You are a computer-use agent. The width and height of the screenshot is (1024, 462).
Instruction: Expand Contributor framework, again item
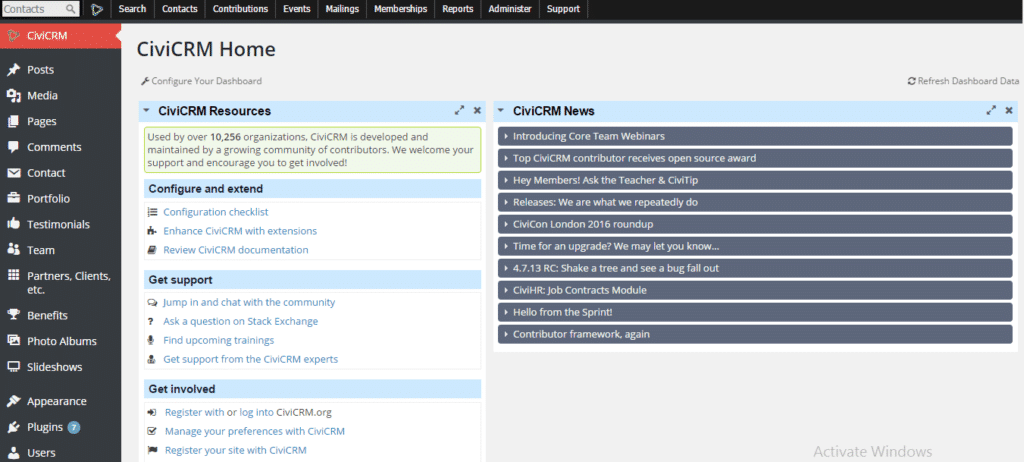tap(755, 334)
